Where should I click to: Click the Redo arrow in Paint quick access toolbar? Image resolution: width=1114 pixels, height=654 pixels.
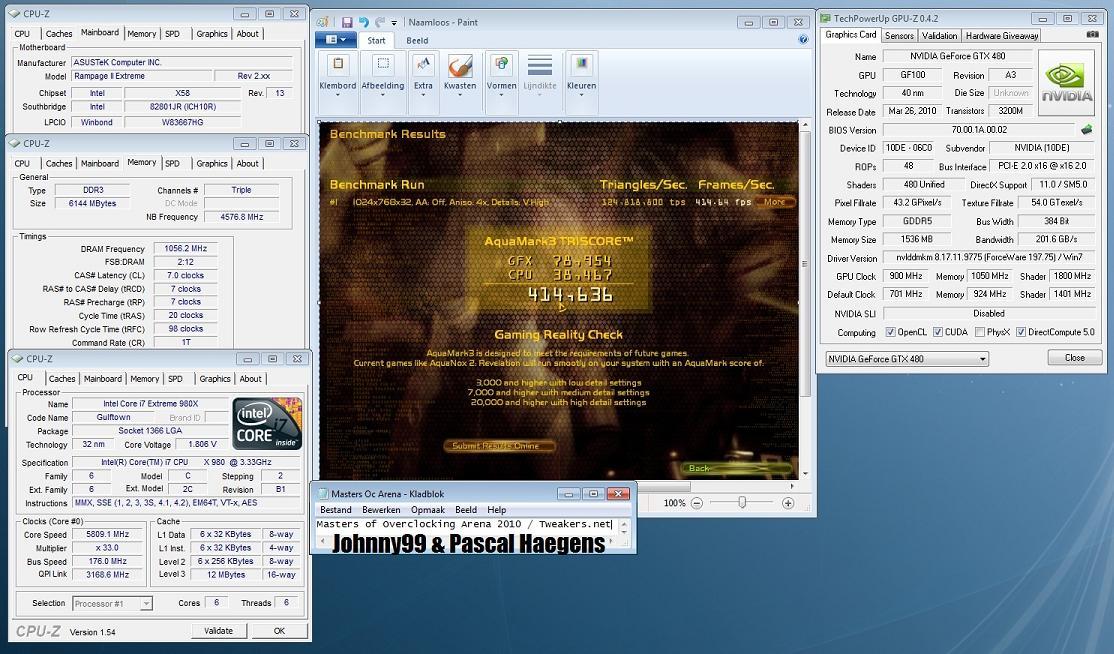click(380, 23)
